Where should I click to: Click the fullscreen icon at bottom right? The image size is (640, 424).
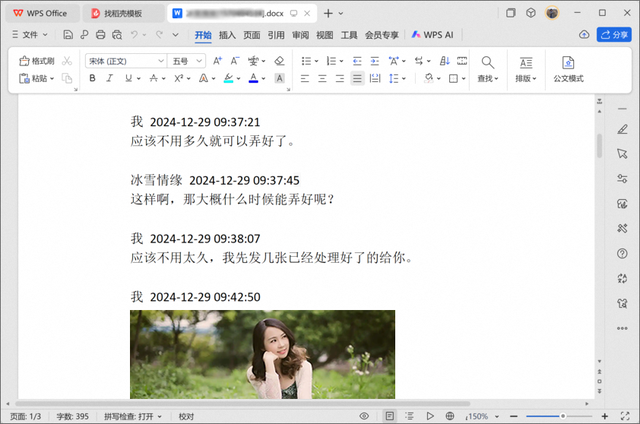622,416
